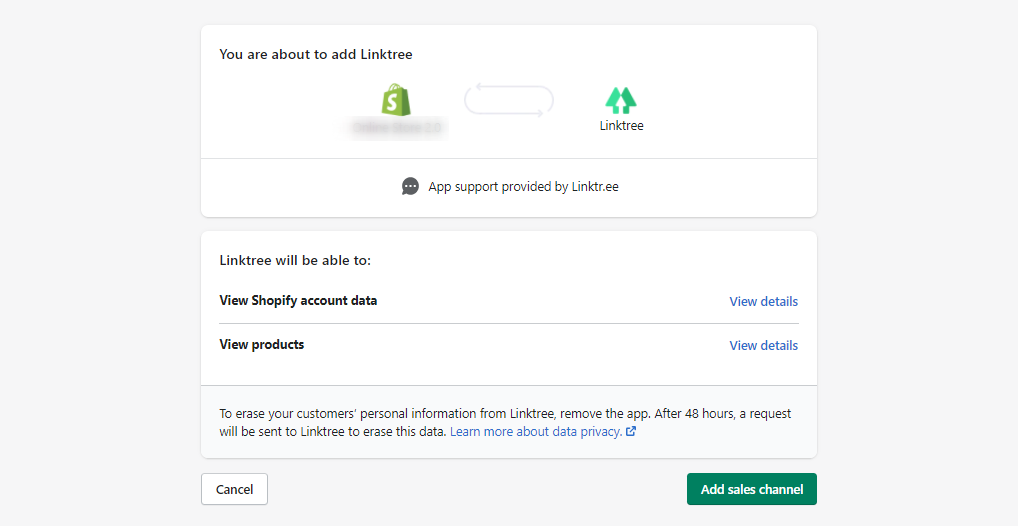Click the 'View Shopify account data' permission text
This screenshot has width=1018, height=526.
click(x=298, y=300)
